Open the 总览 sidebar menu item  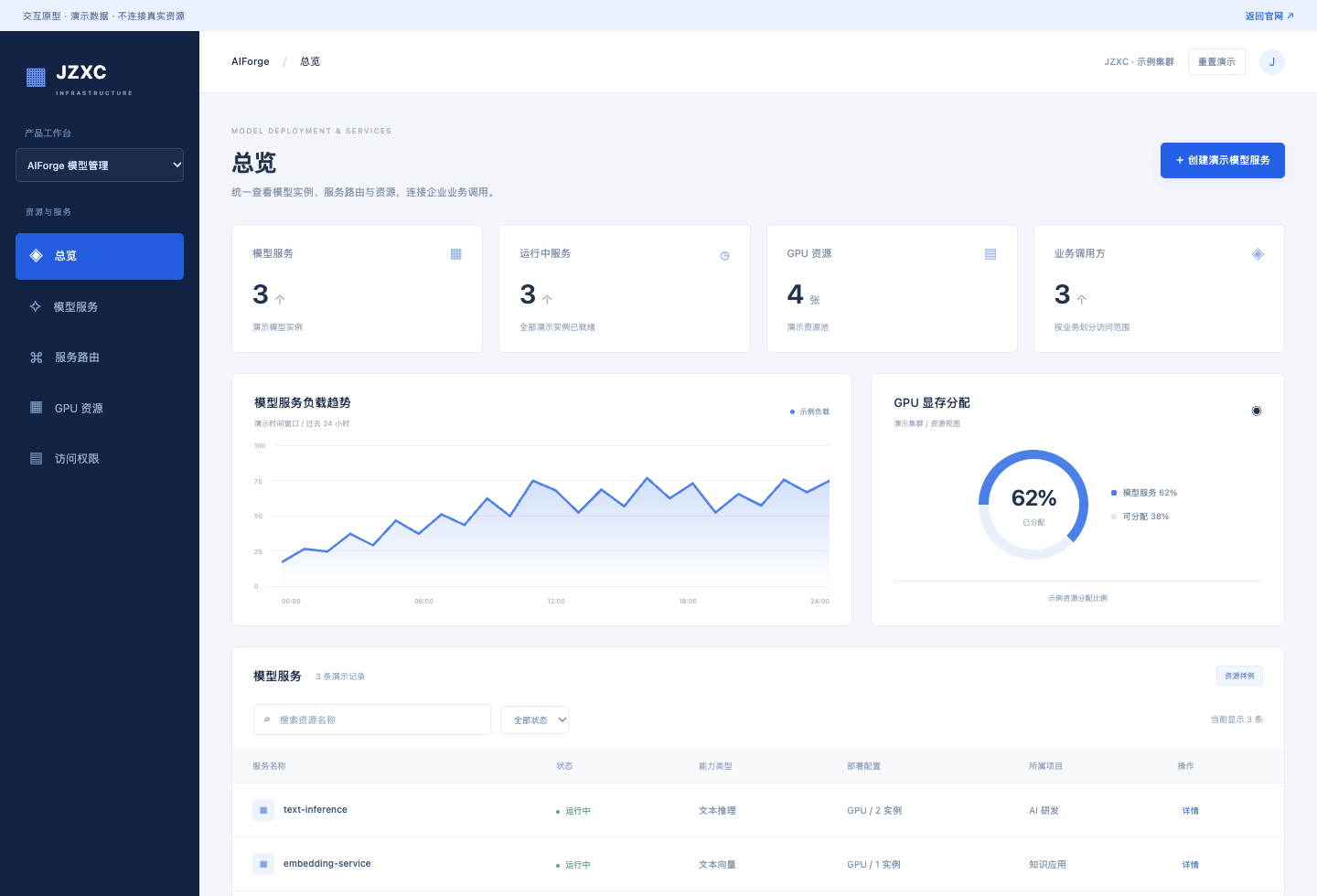point(100,256)
